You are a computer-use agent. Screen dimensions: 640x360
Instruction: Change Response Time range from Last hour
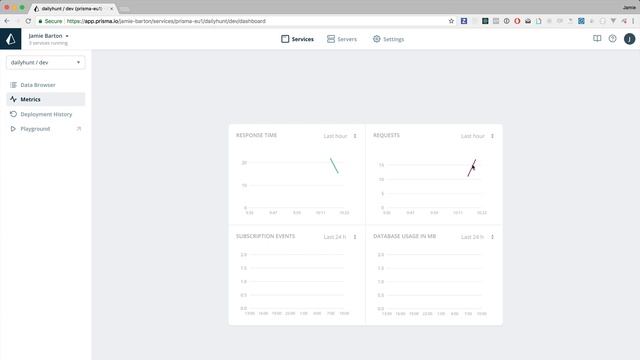340,136
